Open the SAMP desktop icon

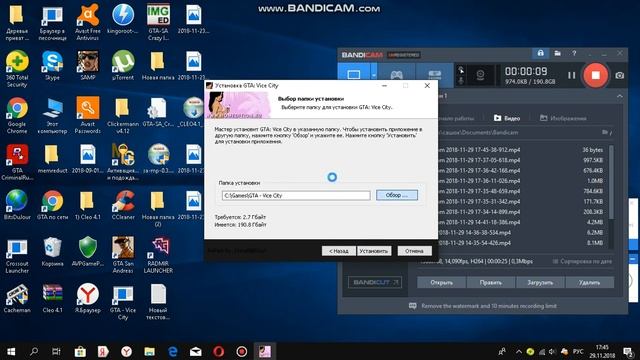pos(88,65)
